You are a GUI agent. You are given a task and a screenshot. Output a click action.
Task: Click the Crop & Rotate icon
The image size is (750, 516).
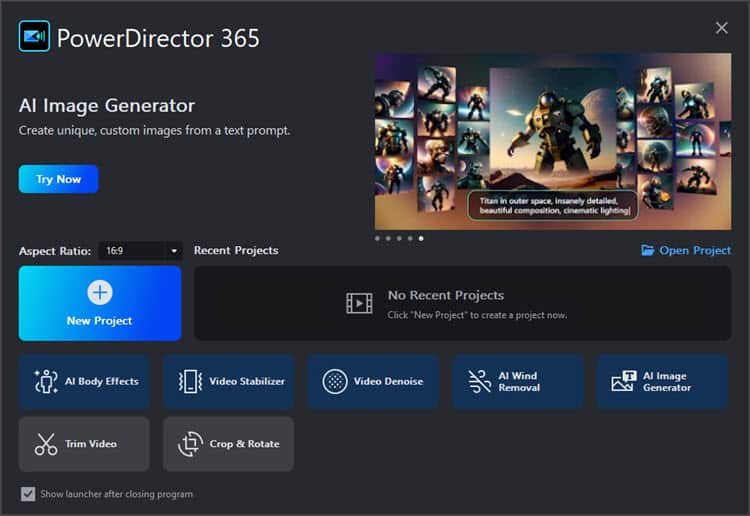pyautogui.click(x=190, y=444)
